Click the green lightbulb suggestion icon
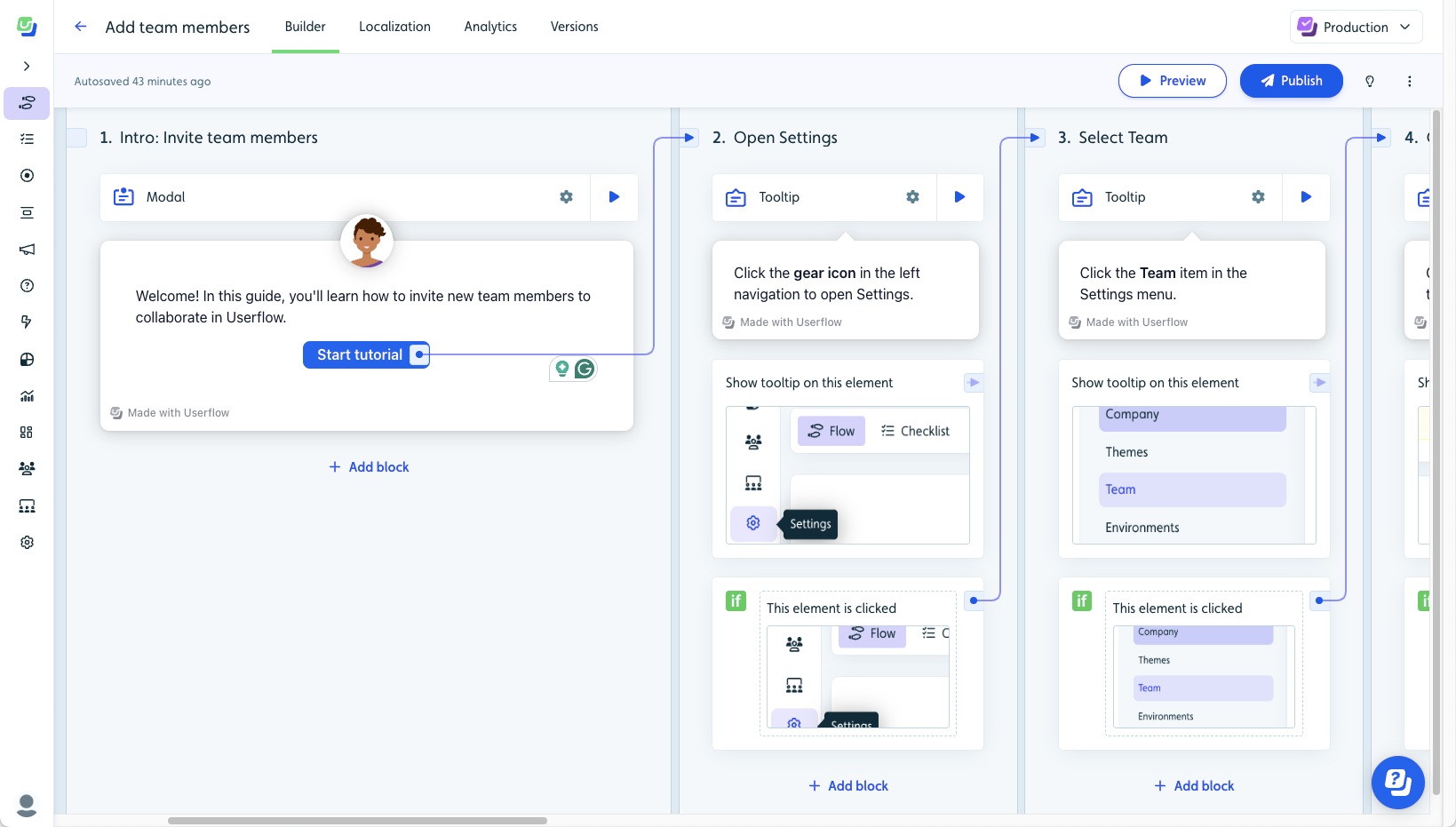The image size is (1456, 827). click(561, 369)
